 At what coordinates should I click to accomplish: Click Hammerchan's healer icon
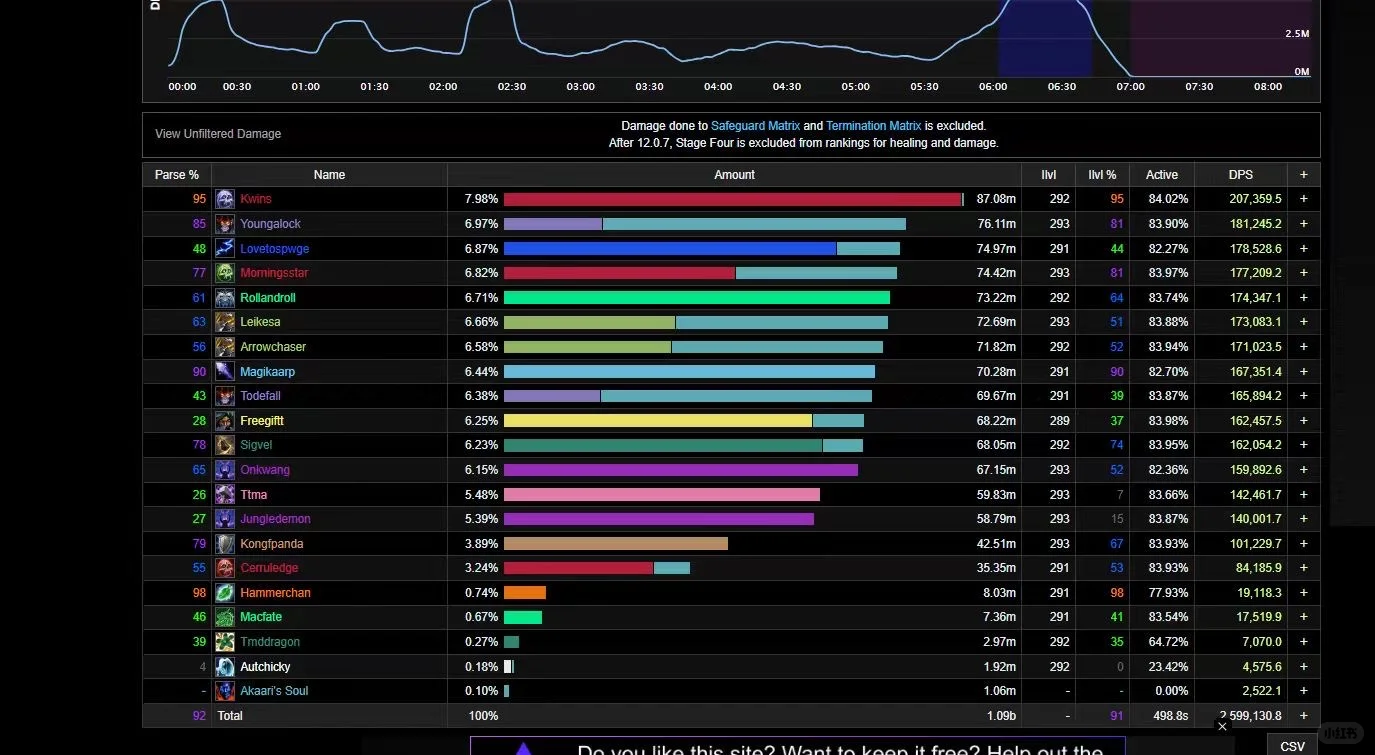(225, 593)
